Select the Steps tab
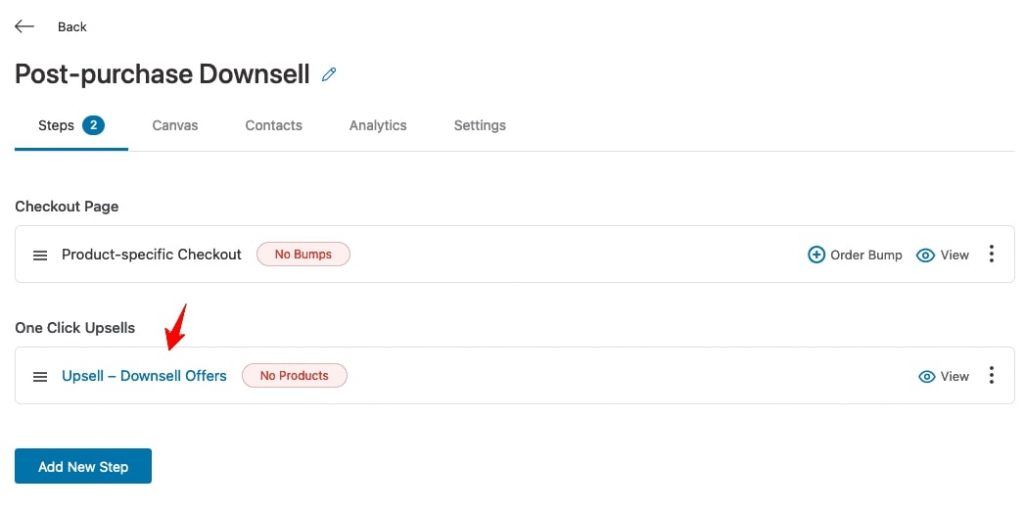1024x512 pixels. click(71, 125)
